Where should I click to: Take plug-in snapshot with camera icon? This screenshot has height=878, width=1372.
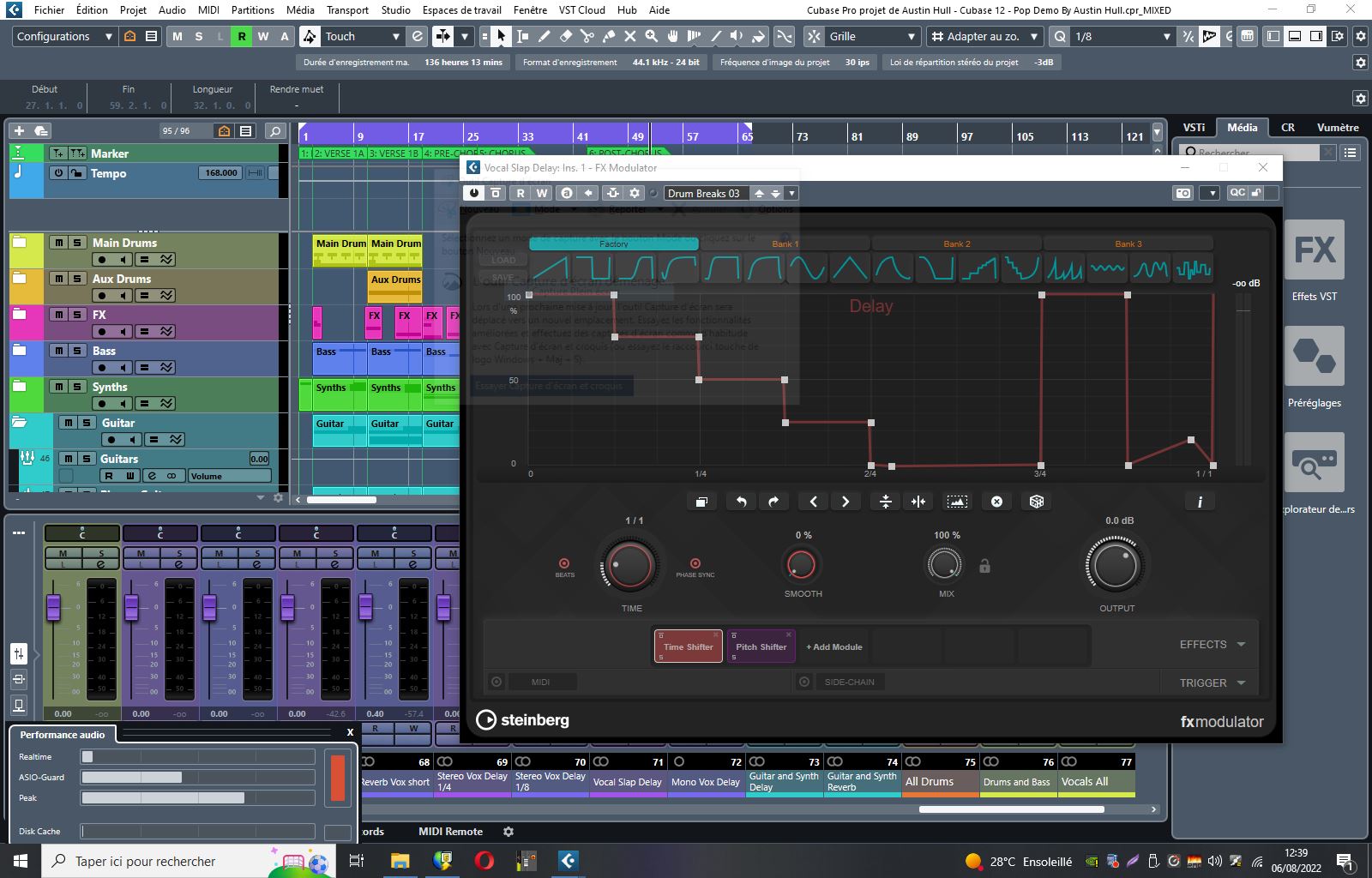coord(1182,193)
